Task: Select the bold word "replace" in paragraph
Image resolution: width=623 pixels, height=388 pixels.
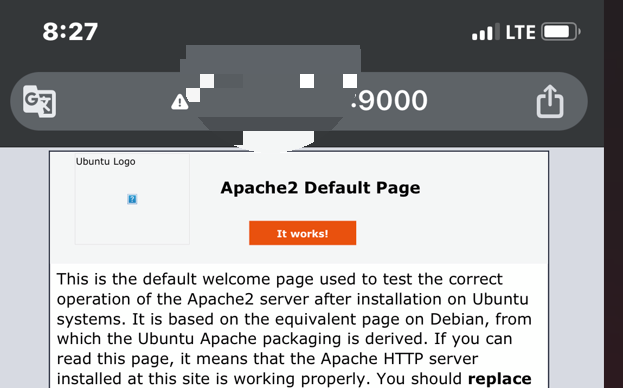Action: pos(500,378)
